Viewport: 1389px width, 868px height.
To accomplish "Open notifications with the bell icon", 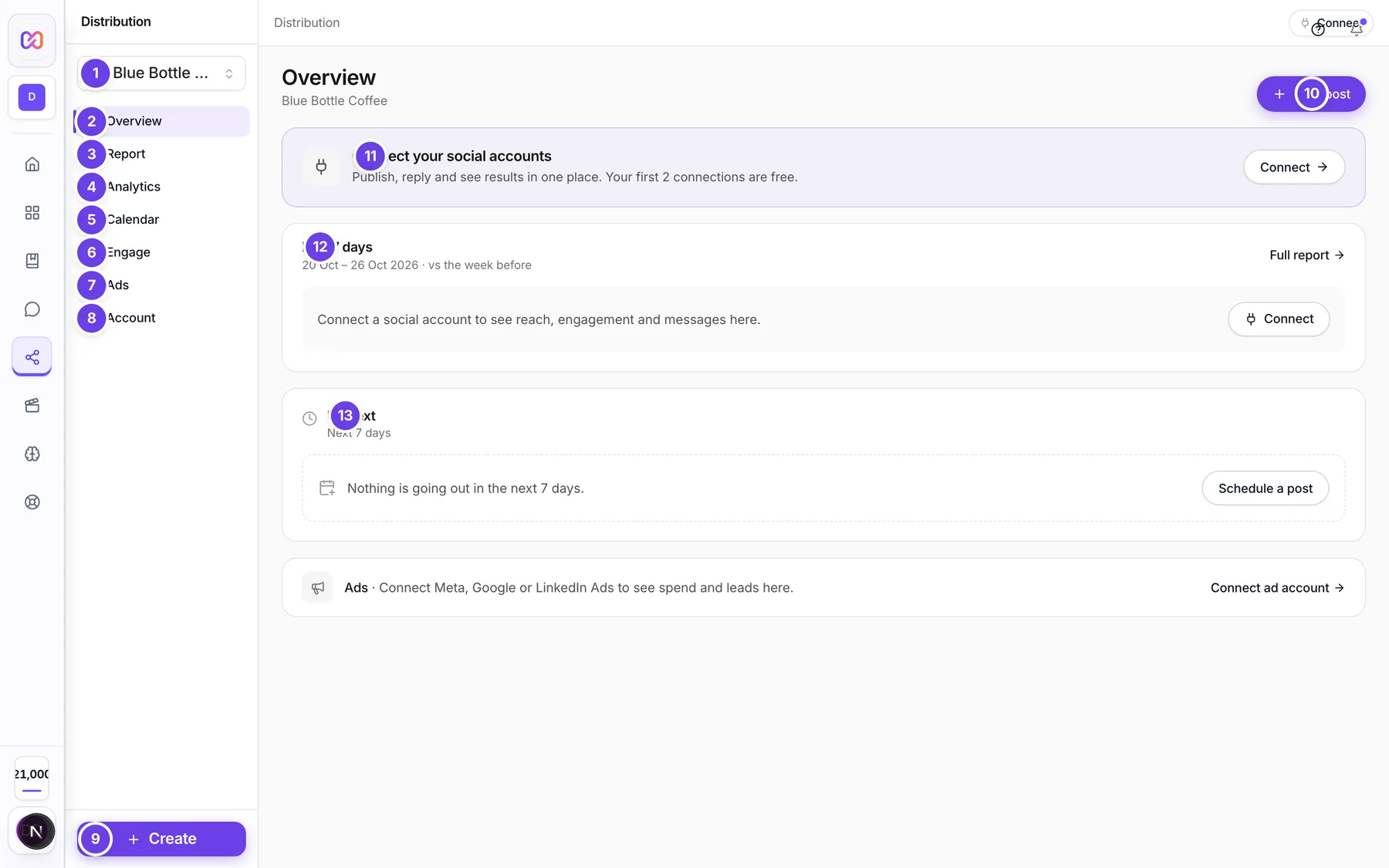I will (1357, 29).
